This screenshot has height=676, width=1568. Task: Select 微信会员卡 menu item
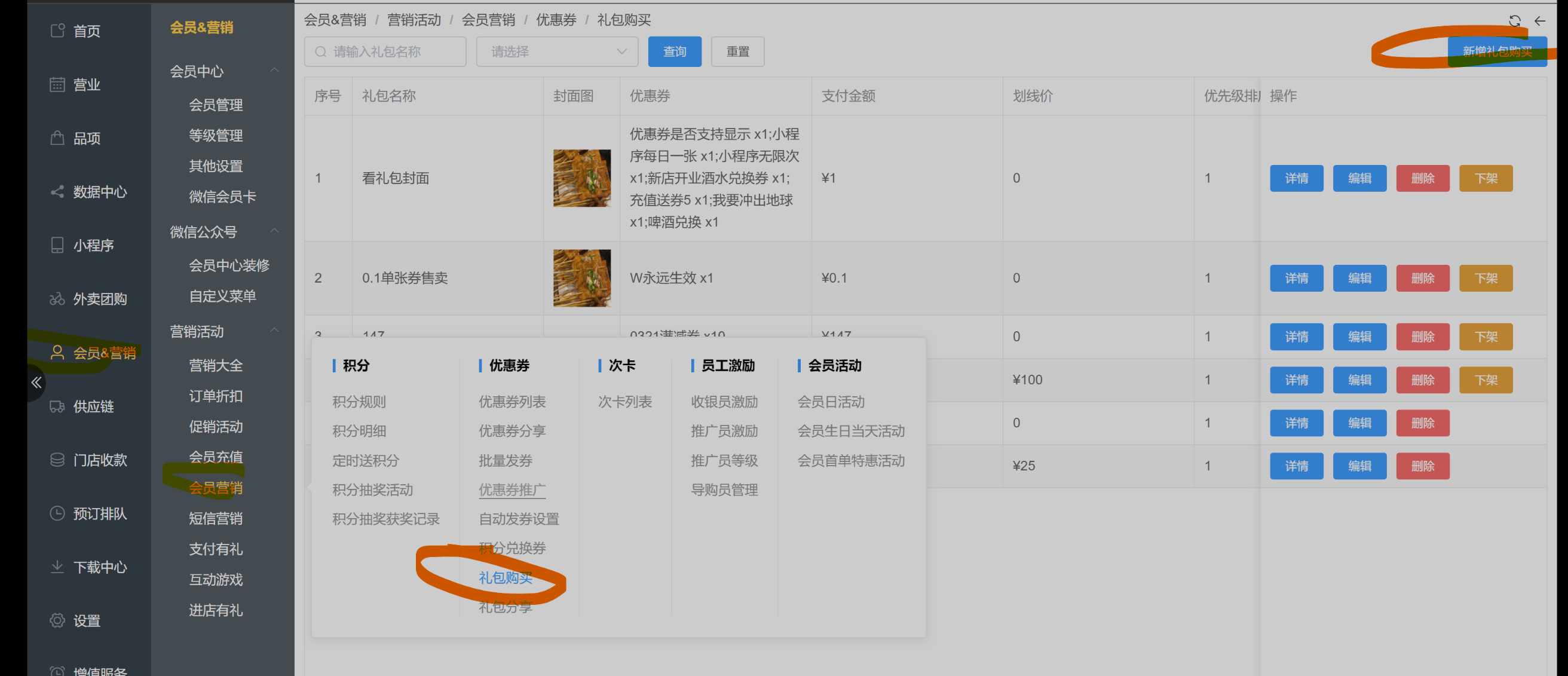pyautogui.click(x=223, y=196)
